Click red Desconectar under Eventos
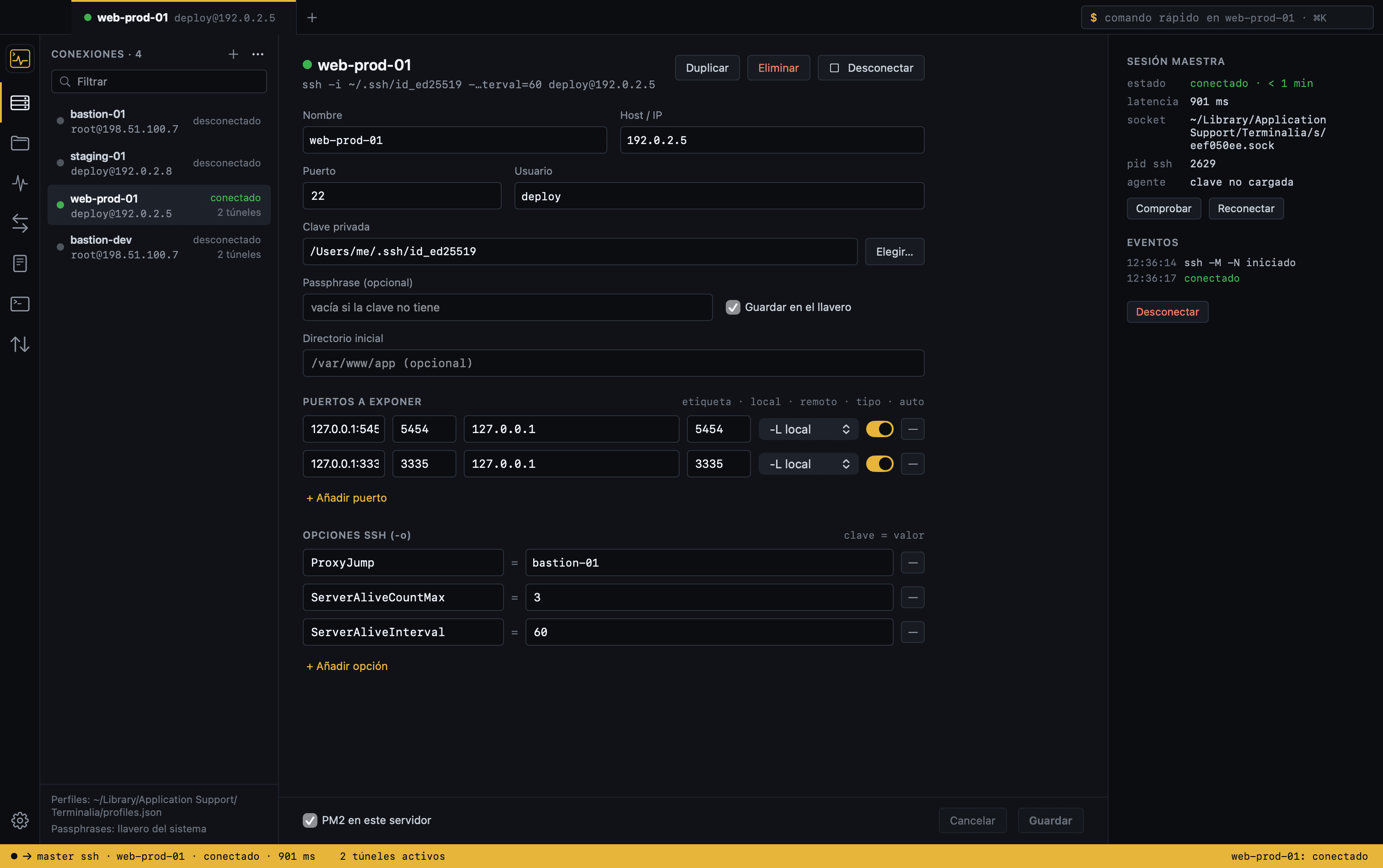Screen dimensions: 1383x868 1167,312
